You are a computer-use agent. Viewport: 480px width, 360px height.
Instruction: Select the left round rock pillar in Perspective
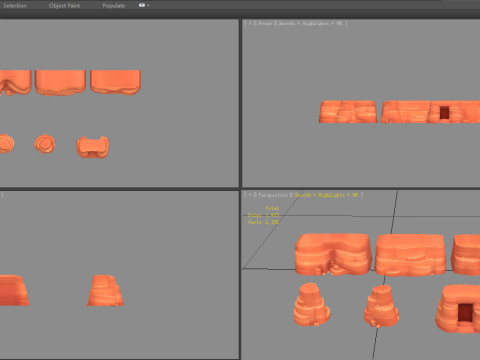[311, 304]
